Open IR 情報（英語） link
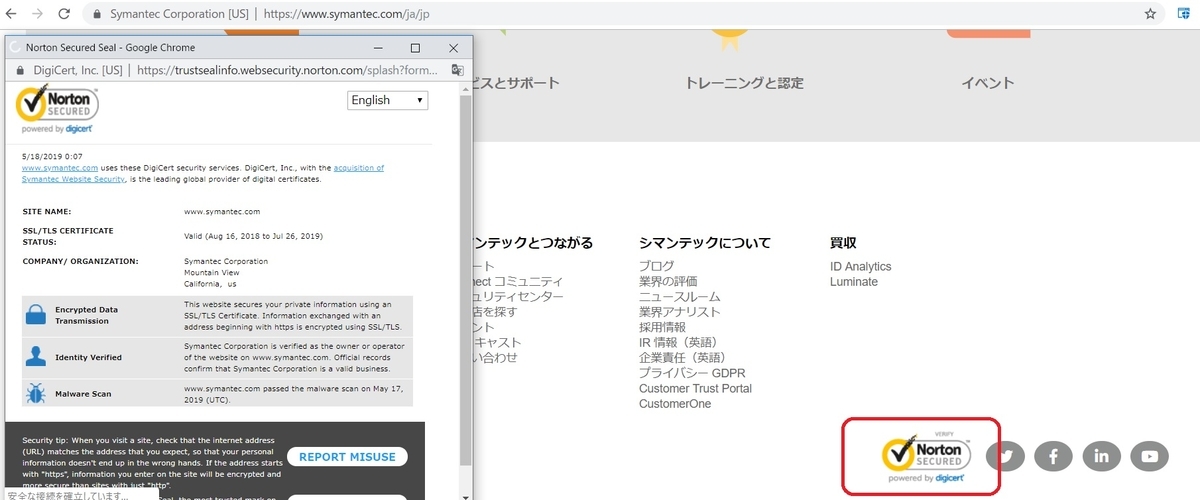 click(682, 342)
